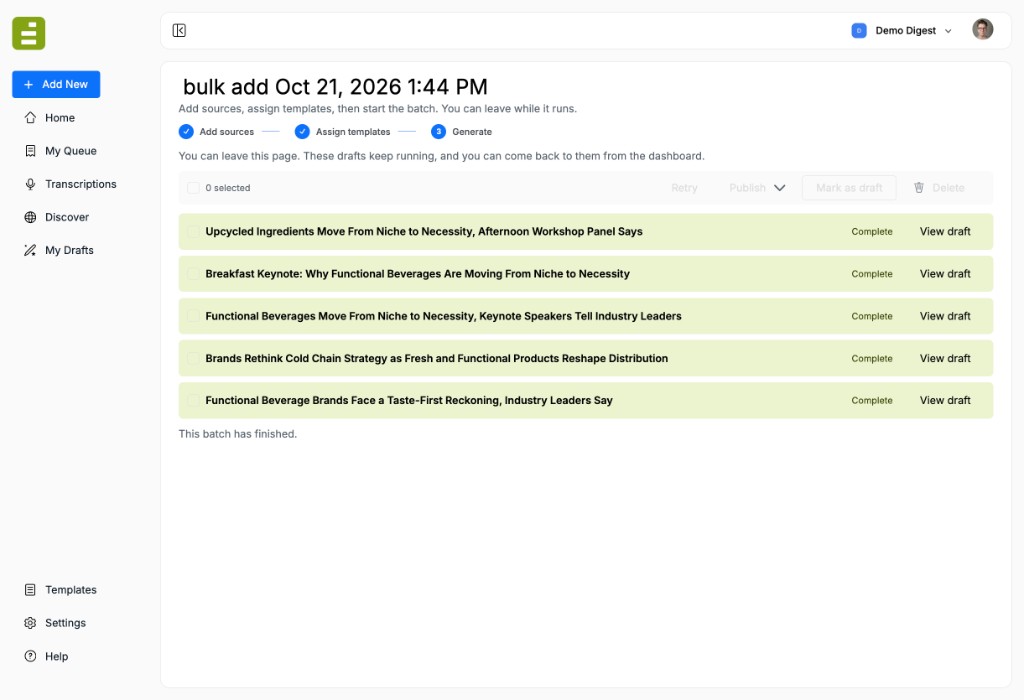Viewport: 1024px width, 700px height.
Task: Click the '0 selected' counter text
Action: tap(228, 188)
